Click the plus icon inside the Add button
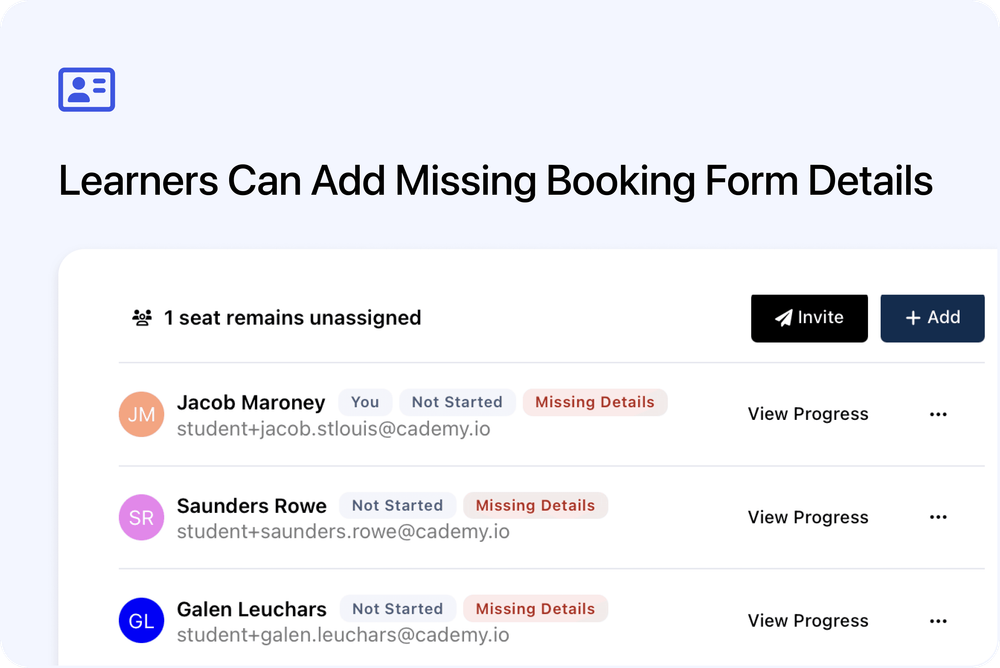 [912, 318]
